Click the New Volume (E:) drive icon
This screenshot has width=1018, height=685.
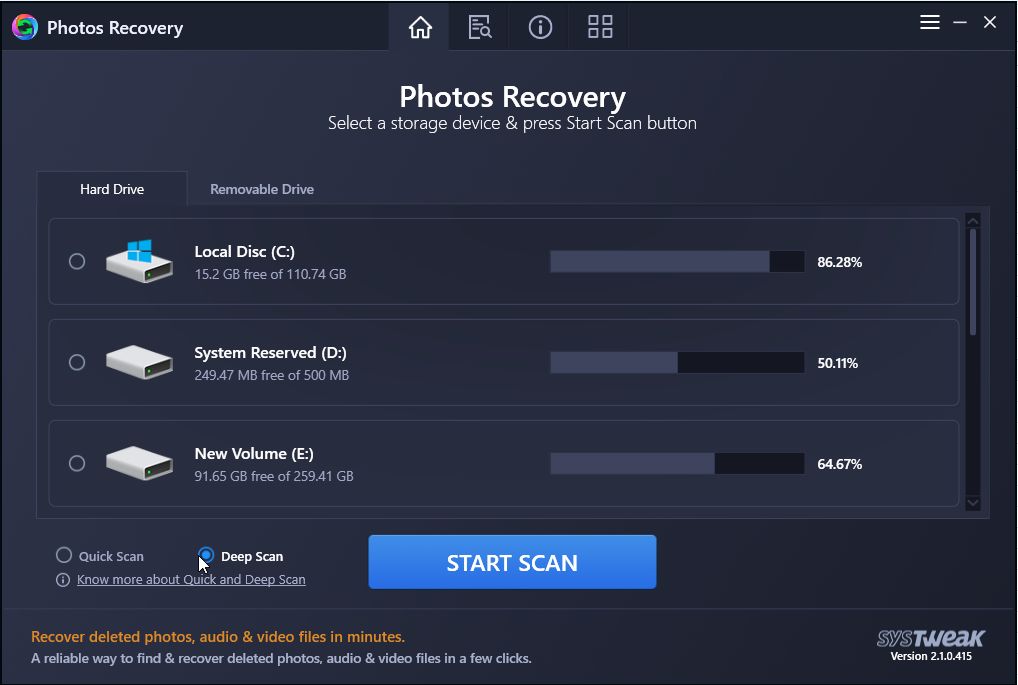point(140,463)
